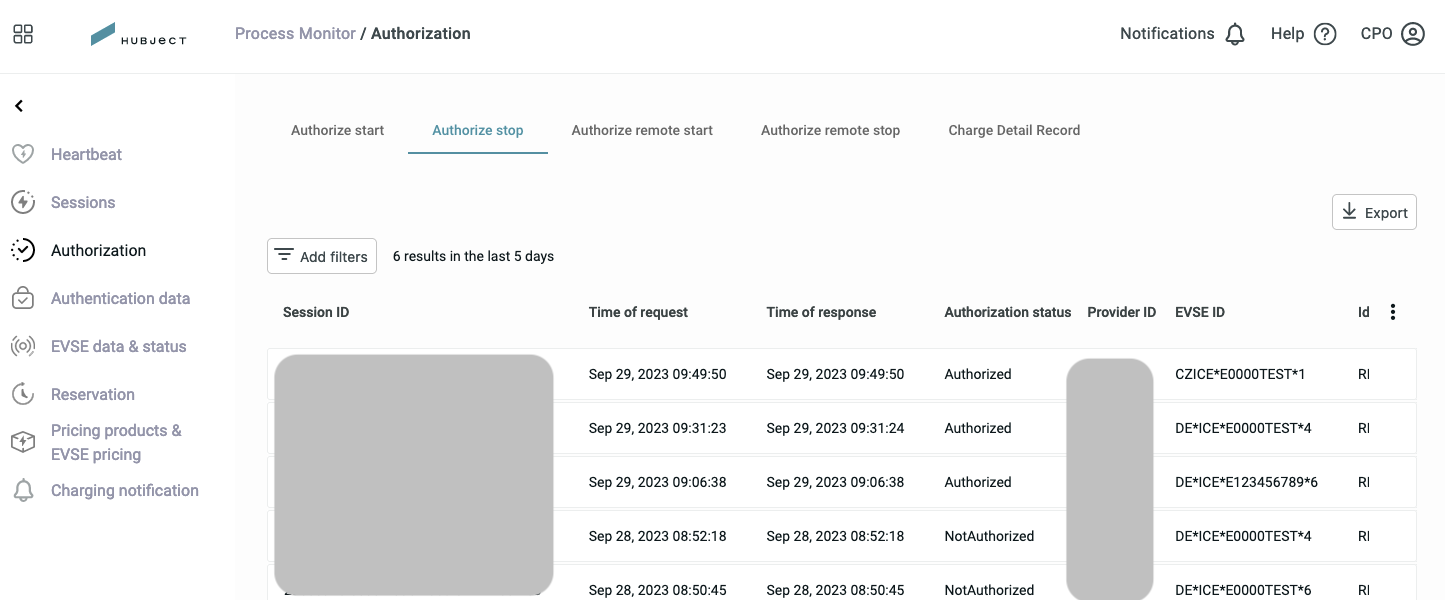
Task: Open the table column options menu
Action: tap(1393, 312)
